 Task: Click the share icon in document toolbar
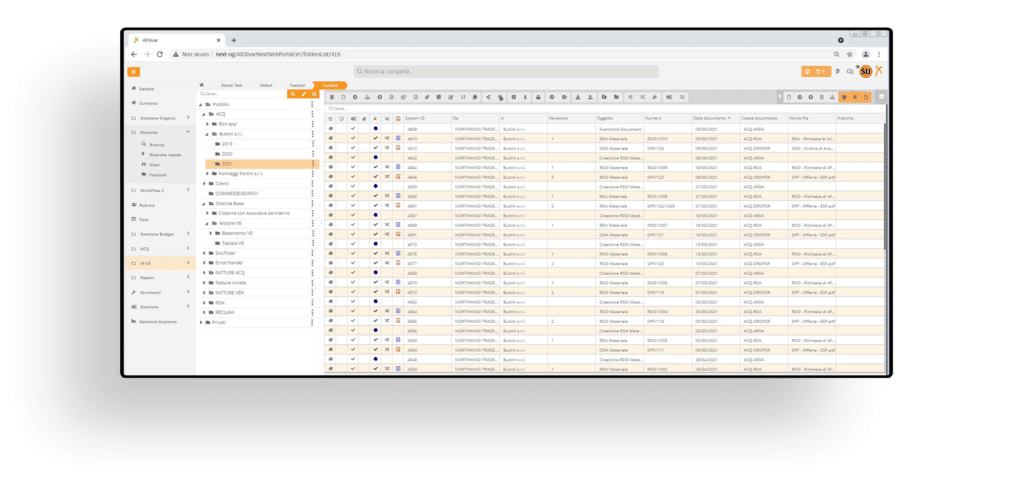pyautogui.click(x=487, y=97)
